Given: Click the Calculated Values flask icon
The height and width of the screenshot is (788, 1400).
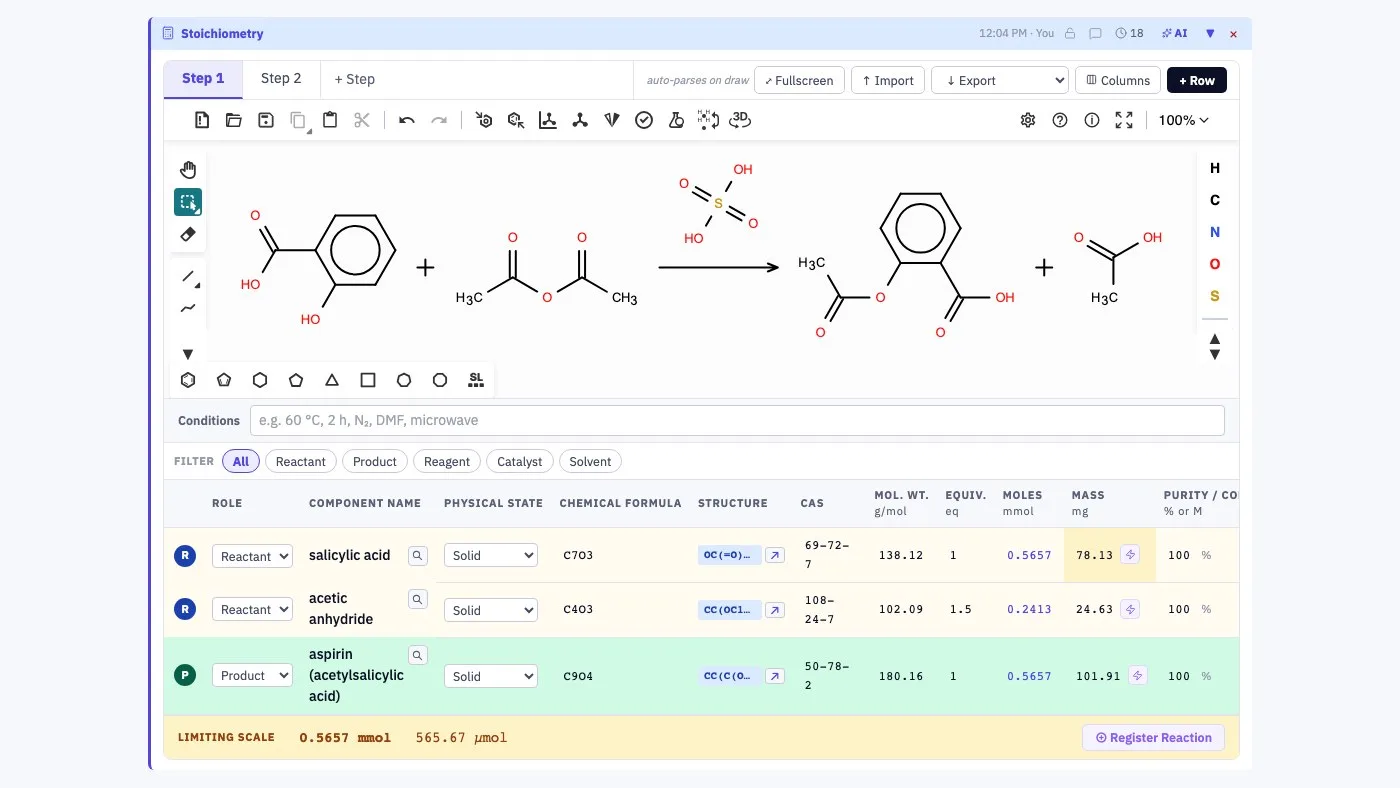Looking at the screenshot, I should click(x=676, y=120).
